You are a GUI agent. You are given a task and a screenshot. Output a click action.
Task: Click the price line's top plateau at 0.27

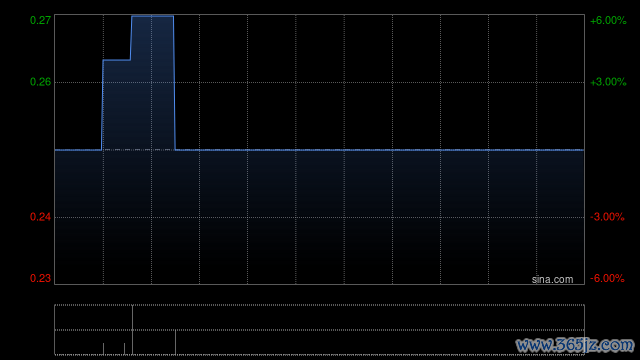coord(153,16)
